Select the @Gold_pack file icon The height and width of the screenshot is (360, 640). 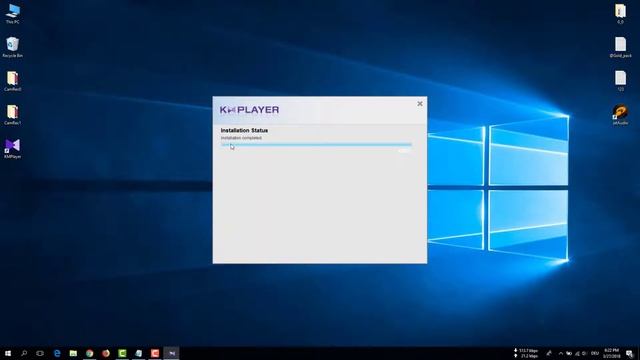[x=620, y=47]
